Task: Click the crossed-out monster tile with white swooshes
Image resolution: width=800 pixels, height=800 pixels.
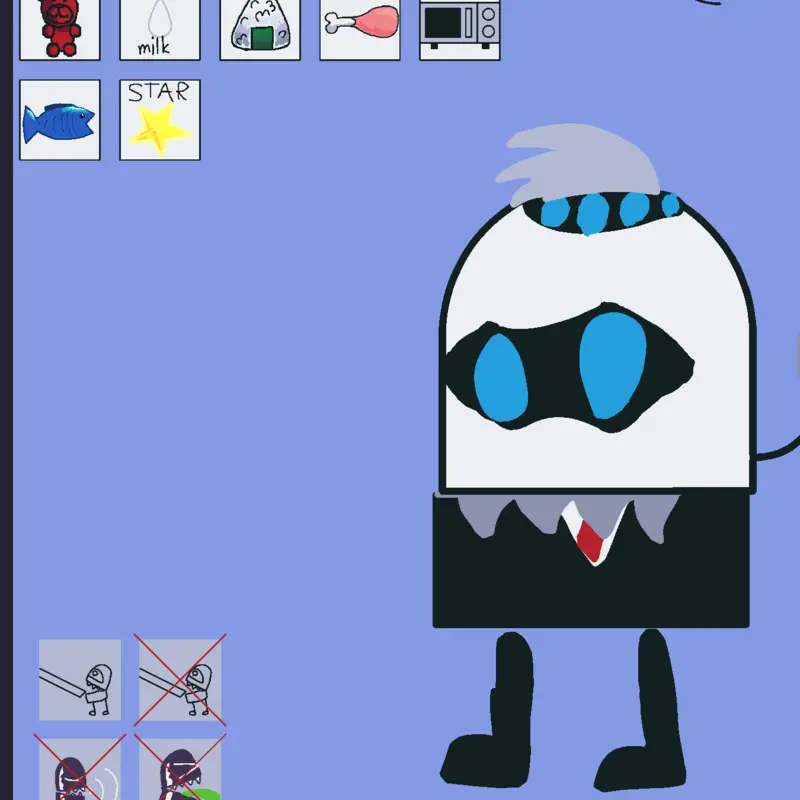Action: pyautogui.click(x=80, y=769)
